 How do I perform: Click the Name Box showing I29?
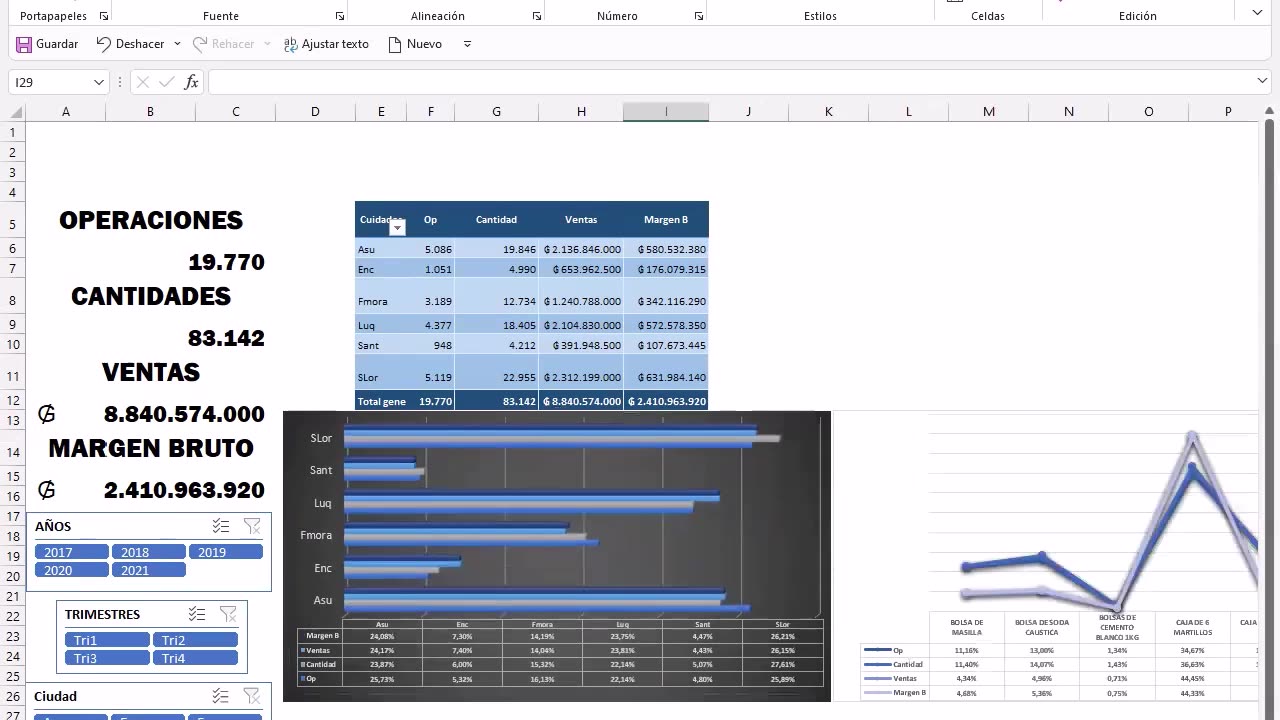[x=50, y=82]
